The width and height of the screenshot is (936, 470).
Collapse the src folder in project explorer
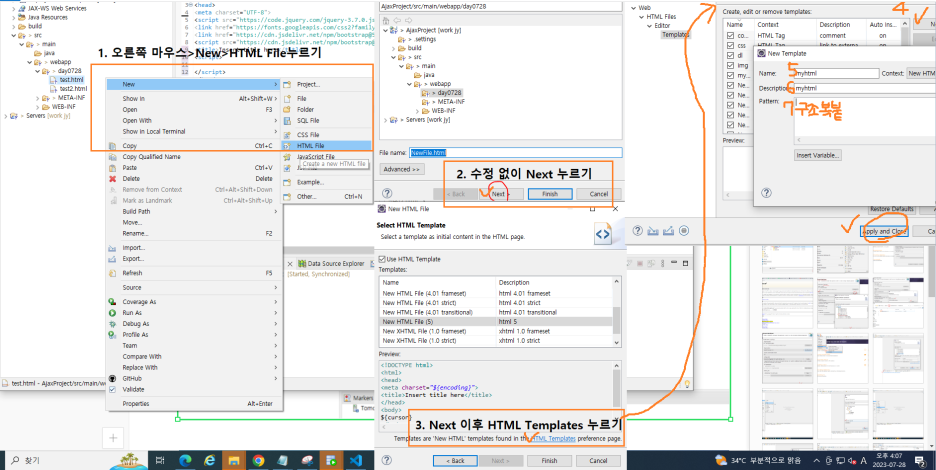coord(14,35)
